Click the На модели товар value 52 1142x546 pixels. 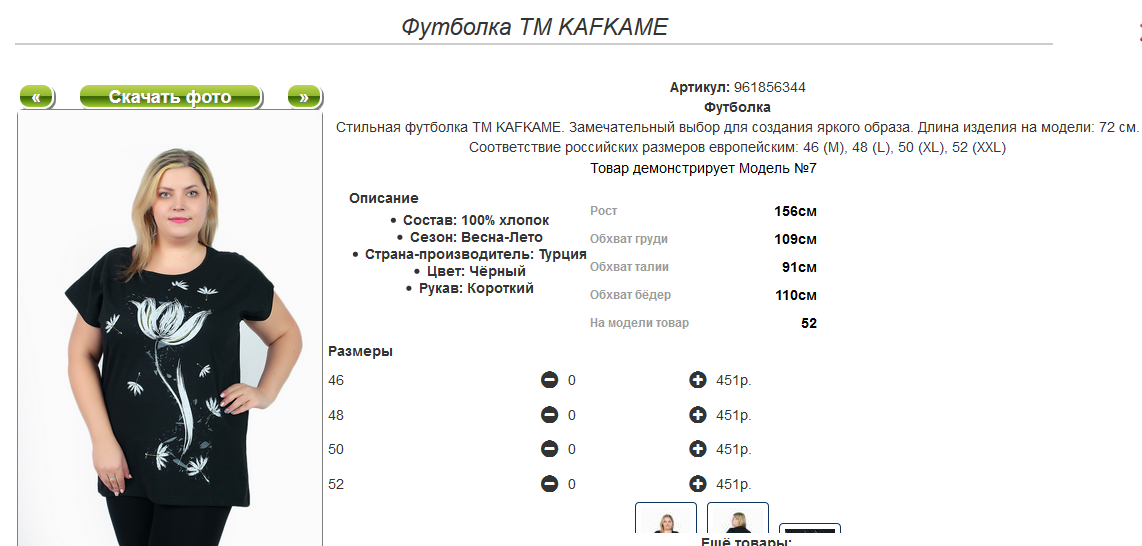tap(809, 324)
